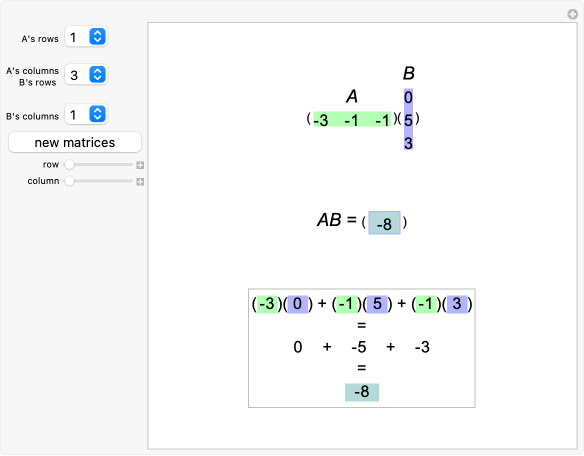584x456 pixels.
Task: Click the final -8 result in calculation box
Action: pyautogui.click(x=362, y=392)
